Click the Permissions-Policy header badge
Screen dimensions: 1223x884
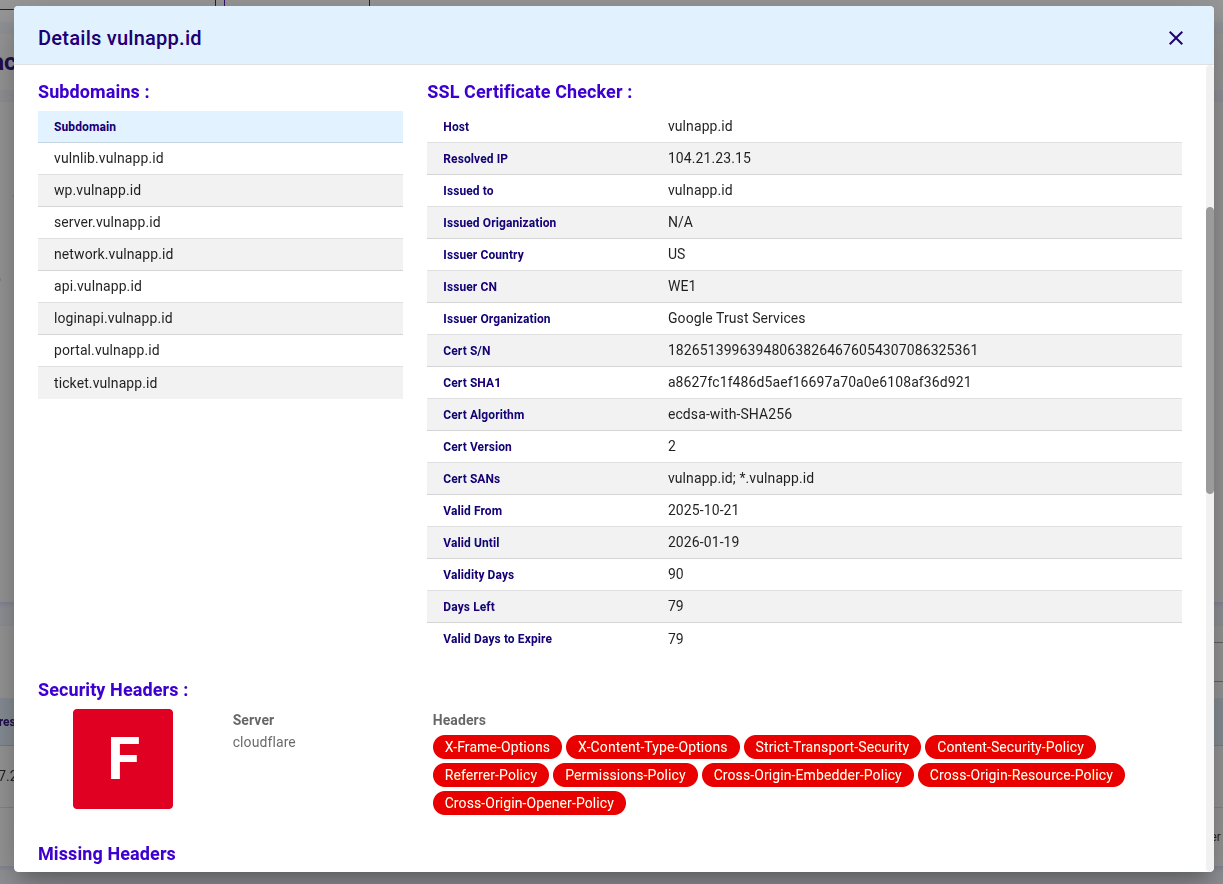(x=625, y=775)
